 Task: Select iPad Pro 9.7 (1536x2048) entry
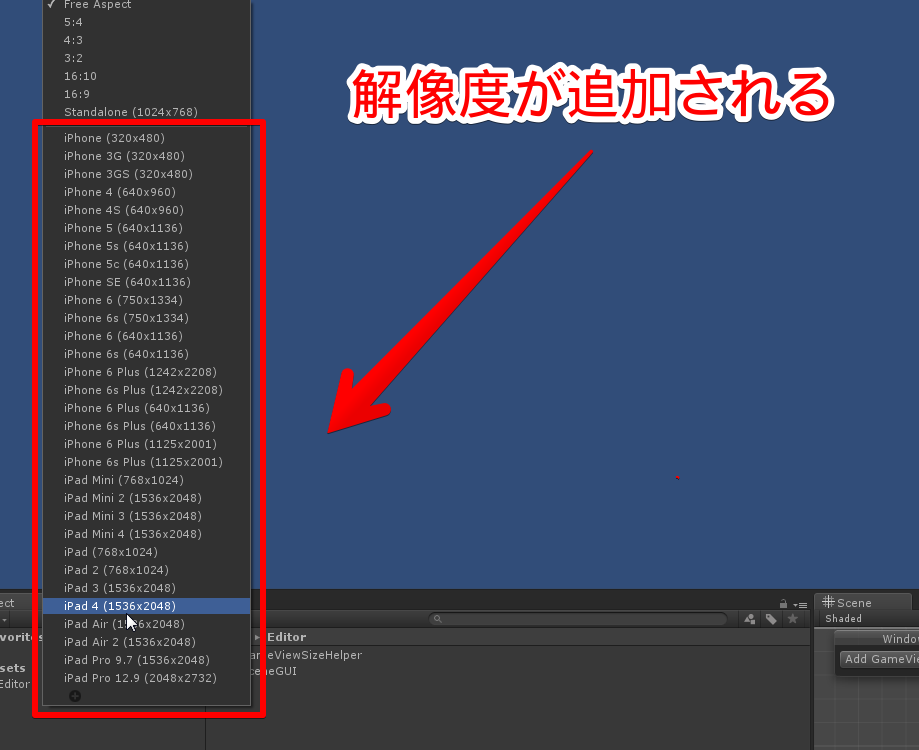click(147, 660)
